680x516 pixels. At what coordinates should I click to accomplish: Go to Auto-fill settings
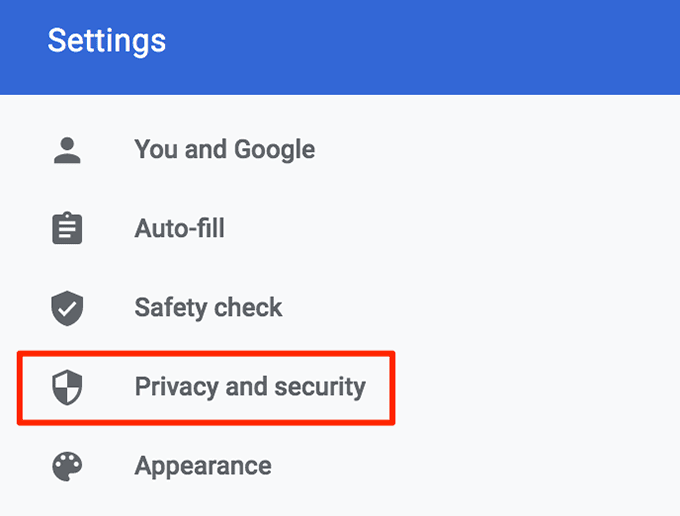pyautogui.click(x=179, y=229)
